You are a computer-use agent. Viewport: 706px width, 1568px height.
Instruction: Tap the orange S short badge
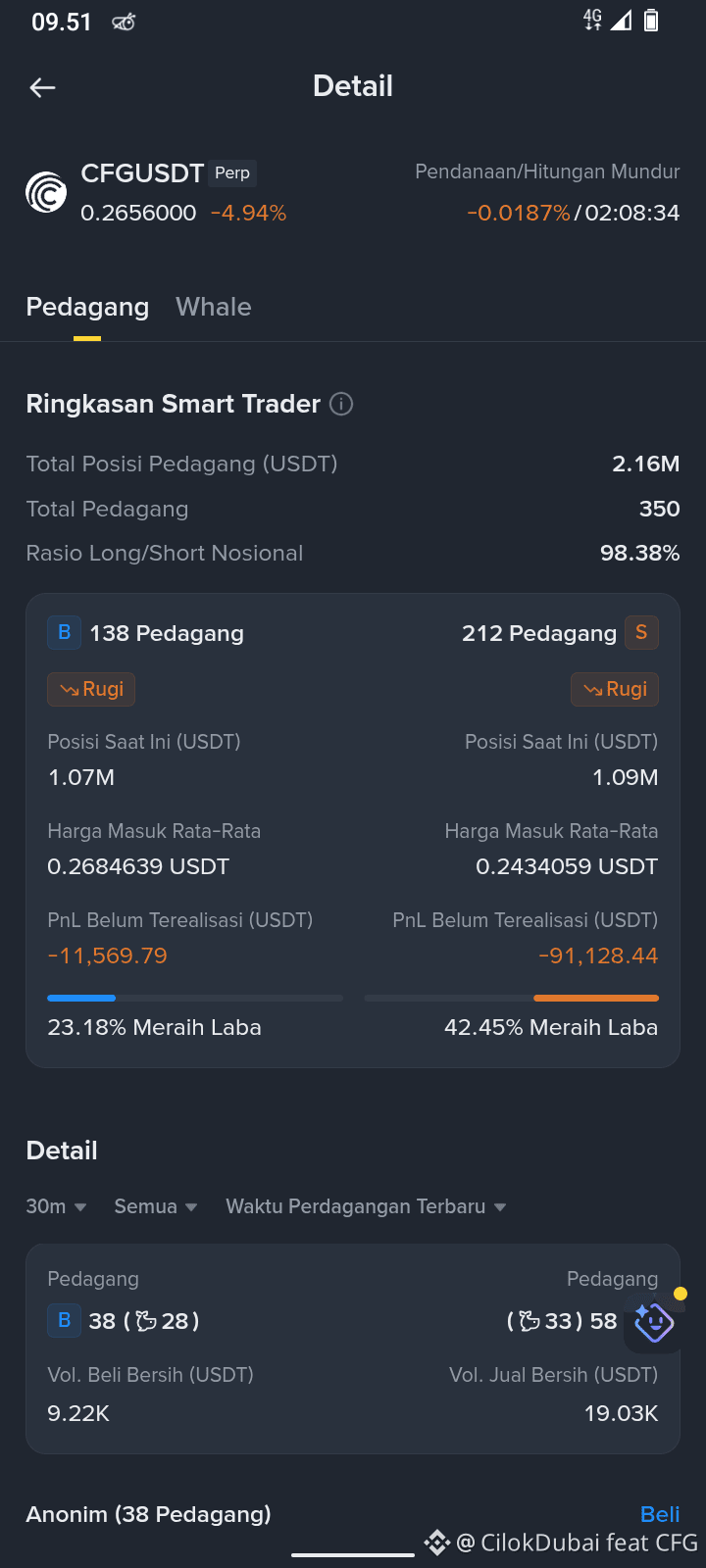[x=641, y=633]
